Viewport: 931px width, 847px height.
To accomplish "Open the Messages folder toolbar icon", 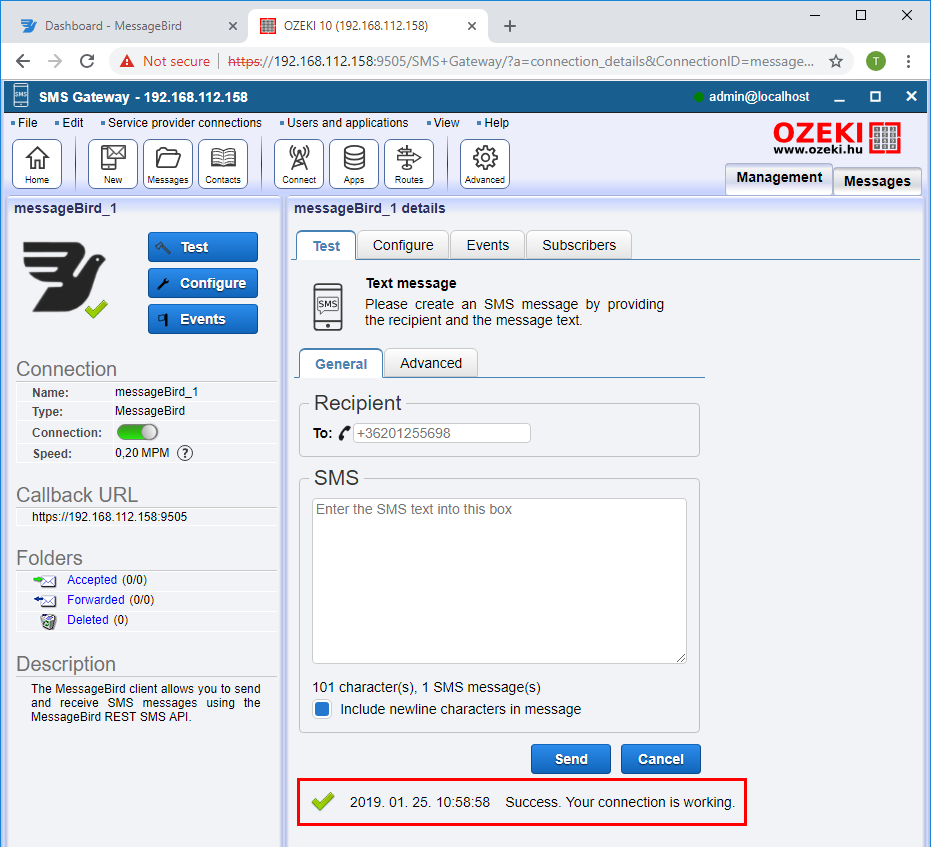I will coord(168,164).
